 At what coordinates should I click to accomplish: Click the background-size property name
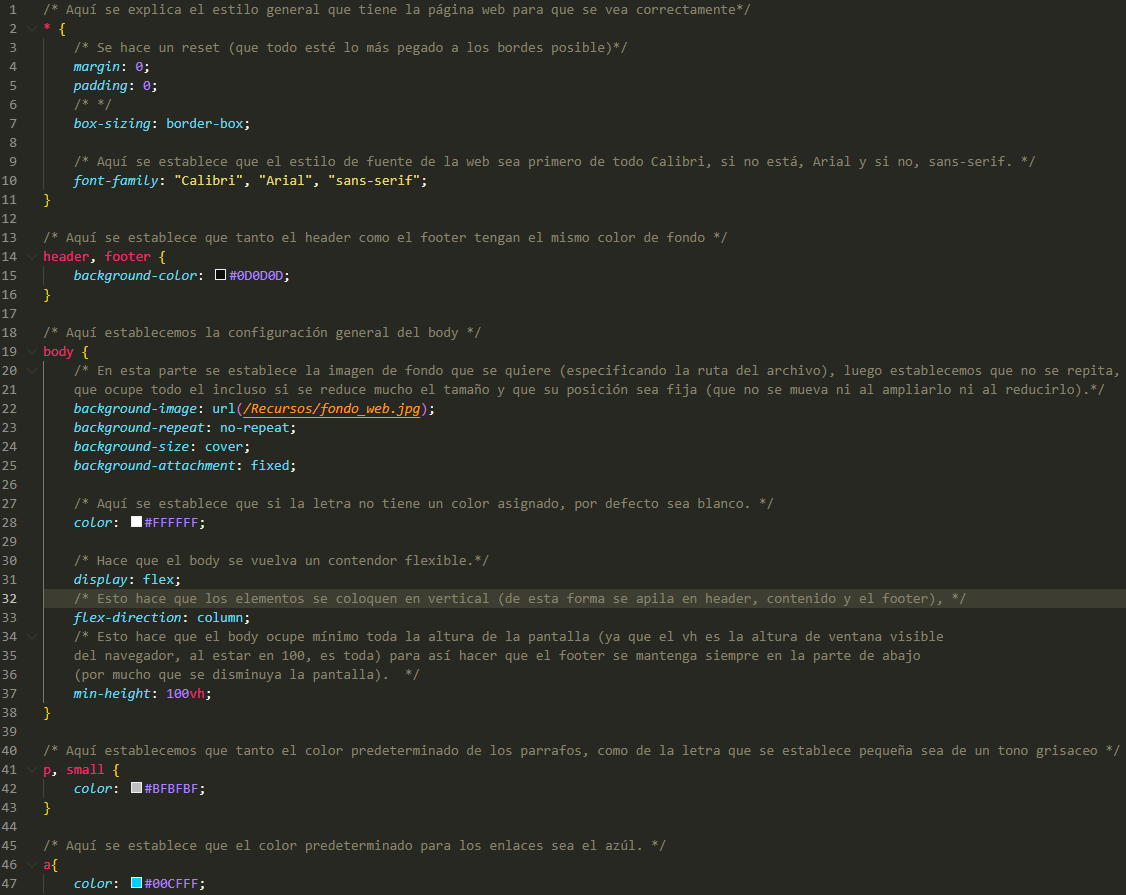point(131,447)
